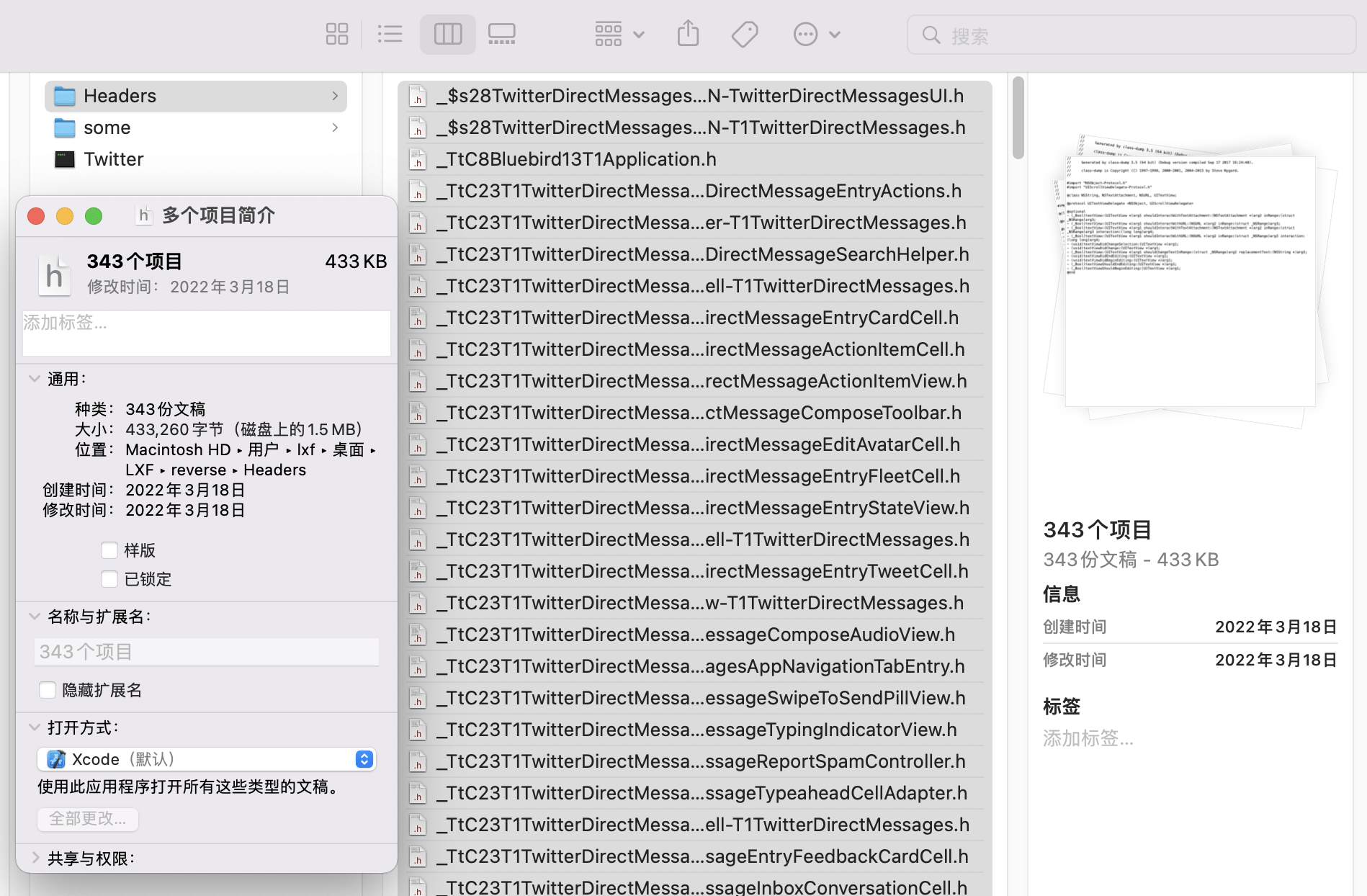
Task: Select file ending irectMessageEntryStateView.h
Action: [695, 508]
